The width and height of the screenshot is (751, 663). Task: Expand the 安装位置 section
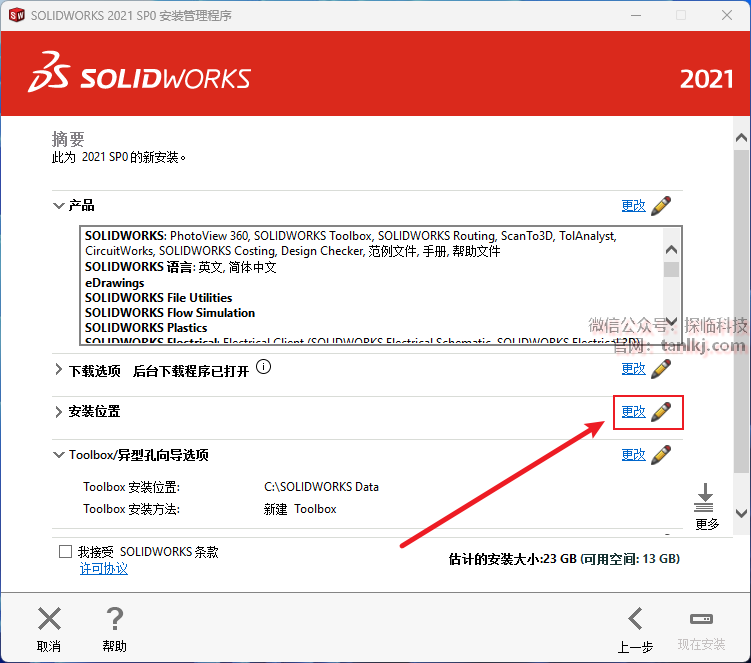click(x=58, y=412)
